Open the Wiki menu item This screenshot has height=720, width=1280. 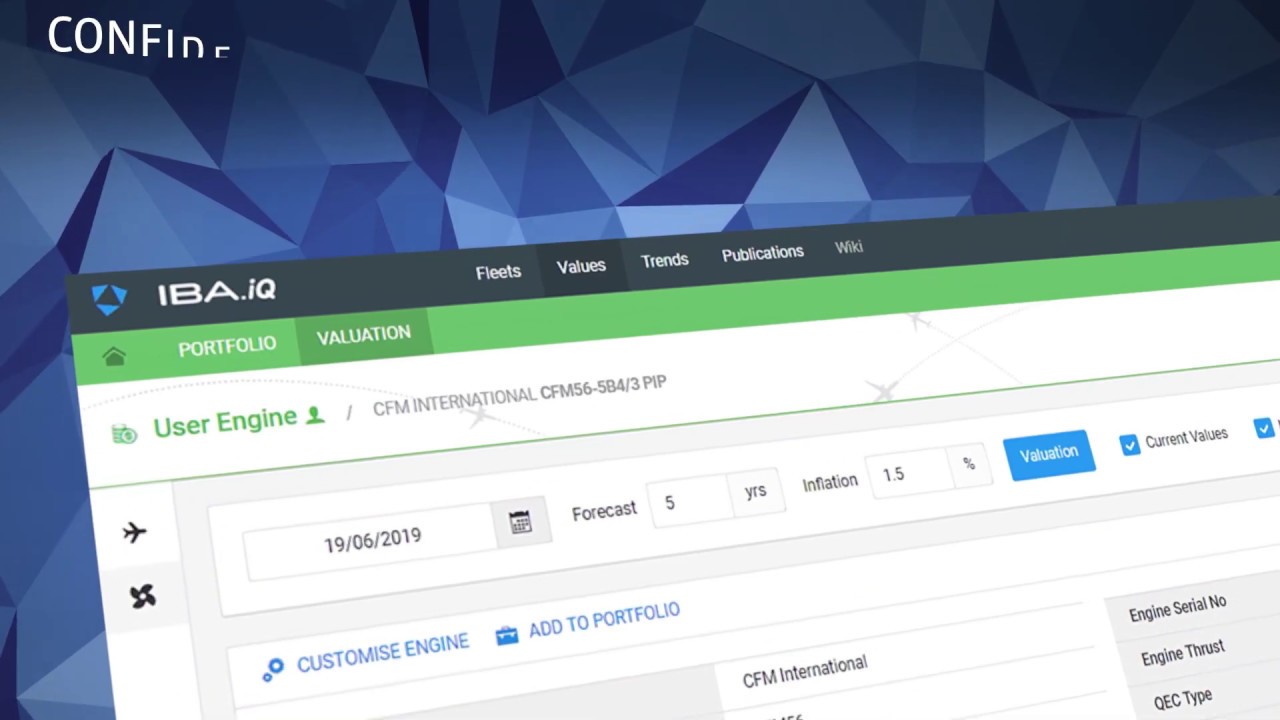849,247
